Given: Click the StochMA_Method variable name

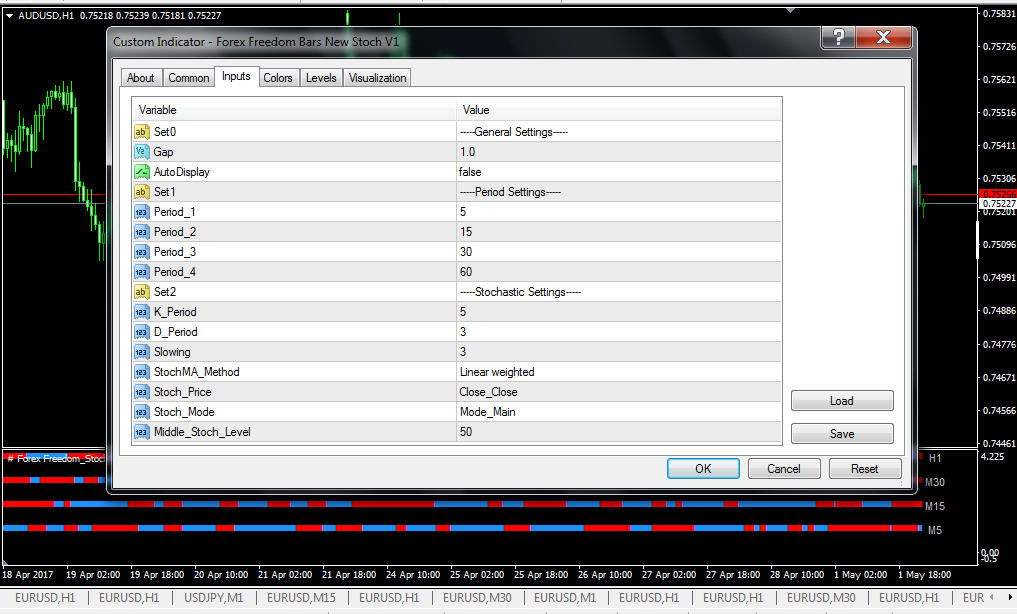Looking at the screenshot, I should (x=197, y=372).
